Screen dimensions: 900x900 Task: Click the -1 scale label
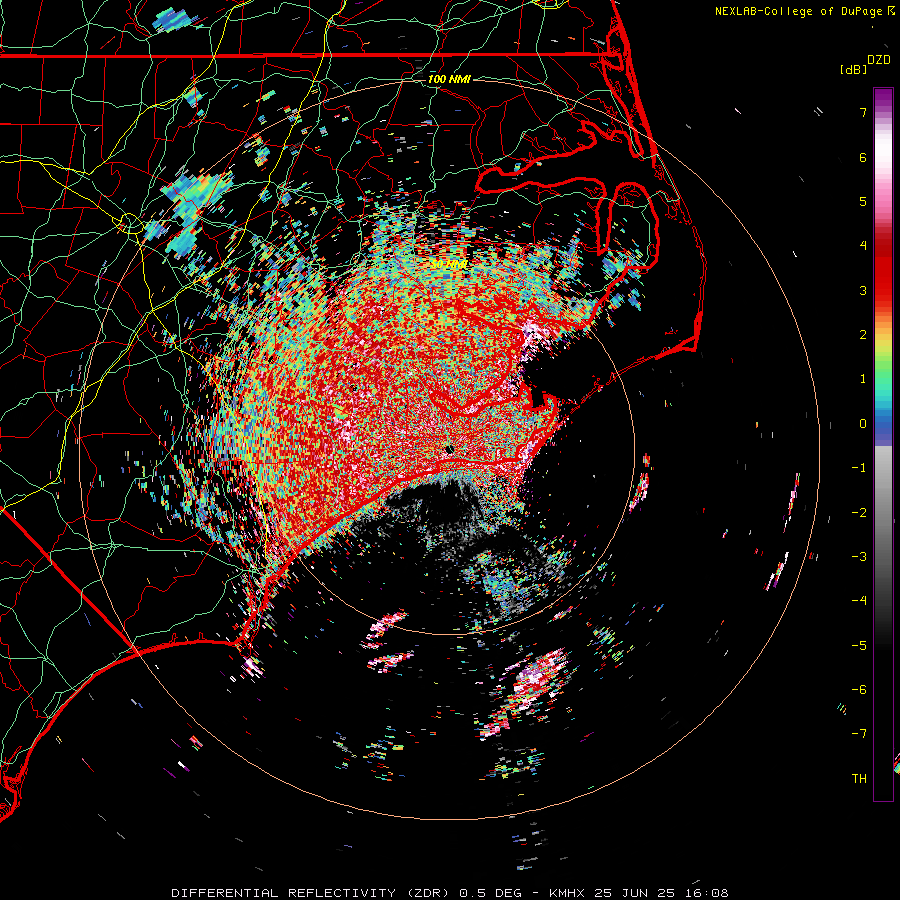859,468
